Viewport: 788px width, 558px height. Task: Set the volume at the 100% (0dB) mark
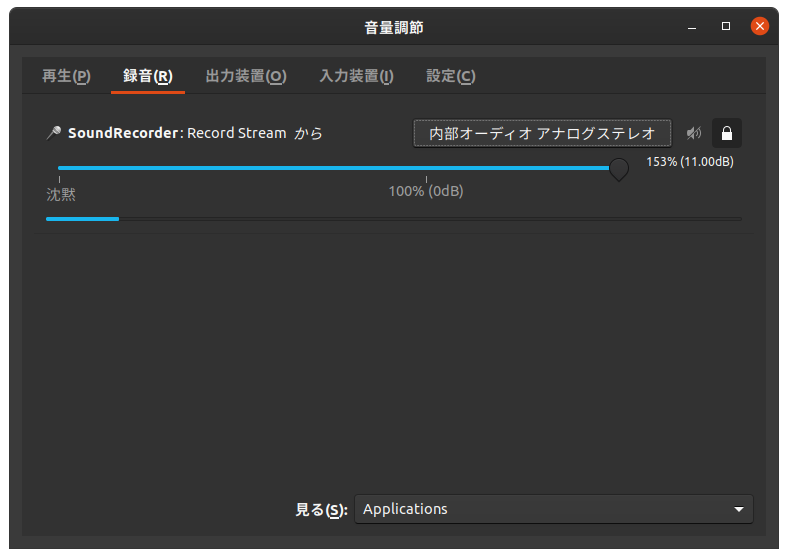[x=426, y=168]
